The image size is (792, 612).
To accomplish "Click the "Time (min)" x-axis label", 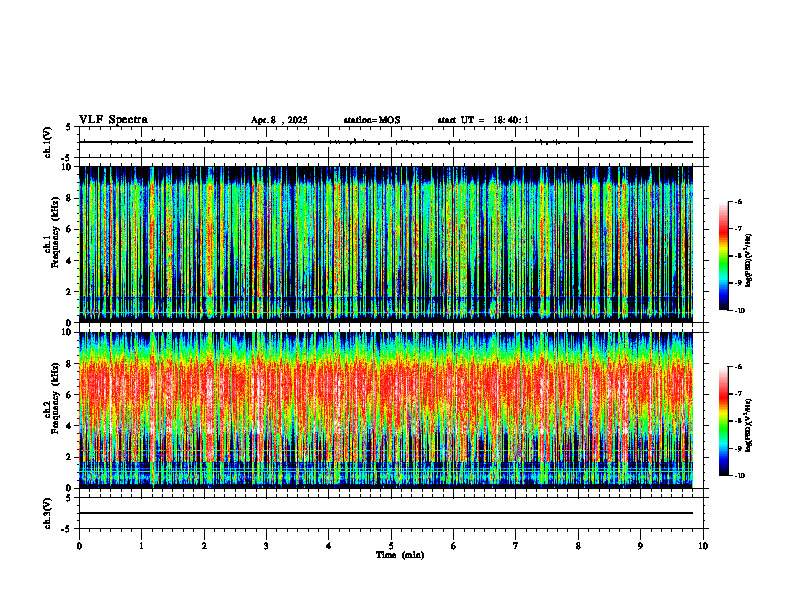I will (400, 555).
